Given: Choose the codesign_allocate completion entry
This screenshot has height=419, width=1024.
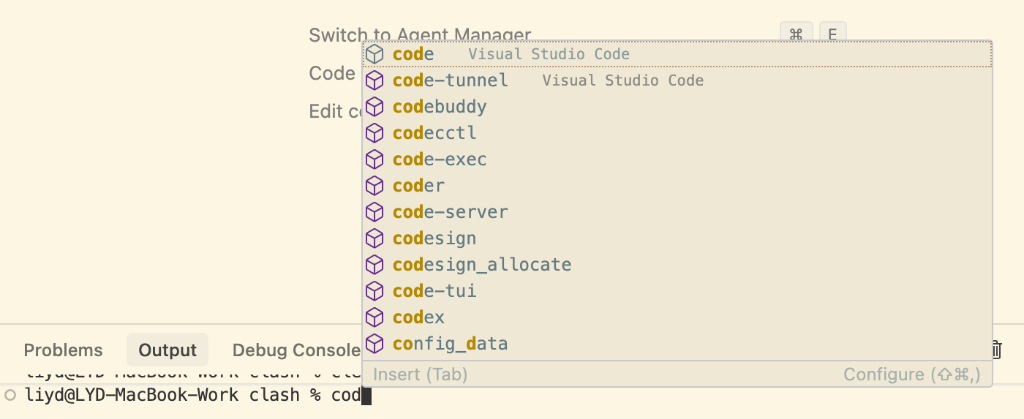Looking at the screenshot, I should pos(482,265).
